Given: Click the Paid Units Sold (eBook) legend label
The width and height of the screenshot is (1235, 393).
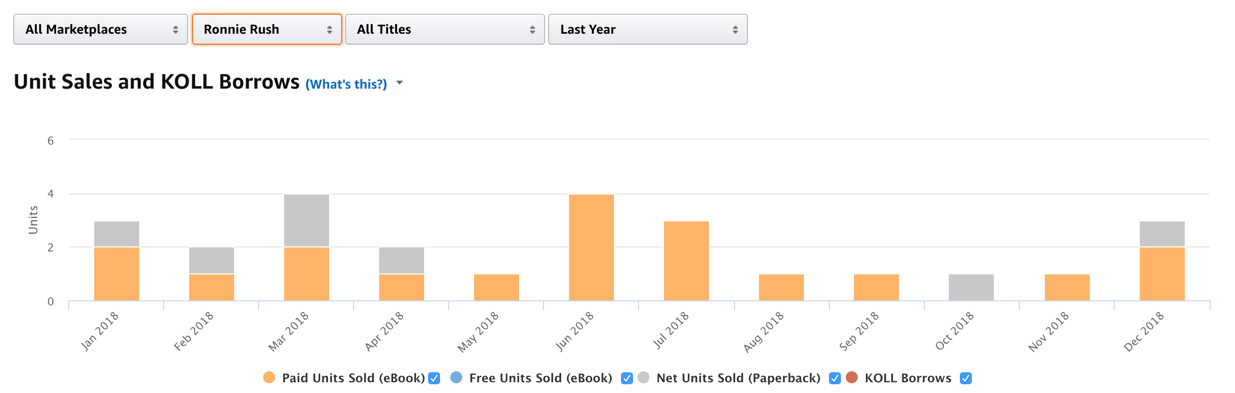Looking at the screenshot, I should click(x=353, y=378).
